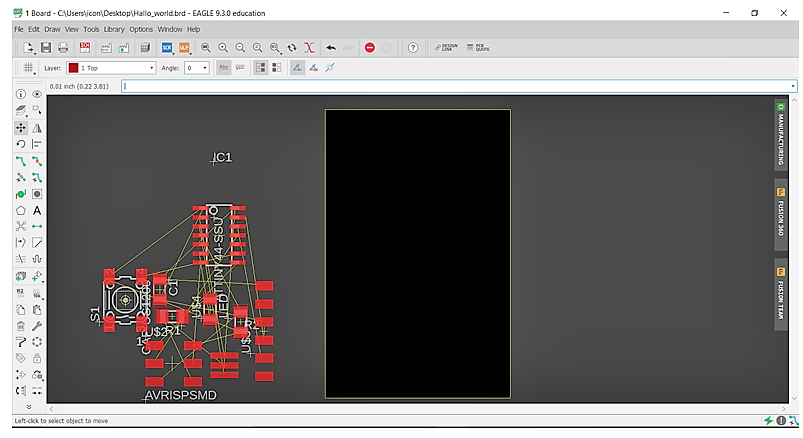803x438 pixels.
Task: Toggle the dashed-line mode option
Action: point(330,68)
